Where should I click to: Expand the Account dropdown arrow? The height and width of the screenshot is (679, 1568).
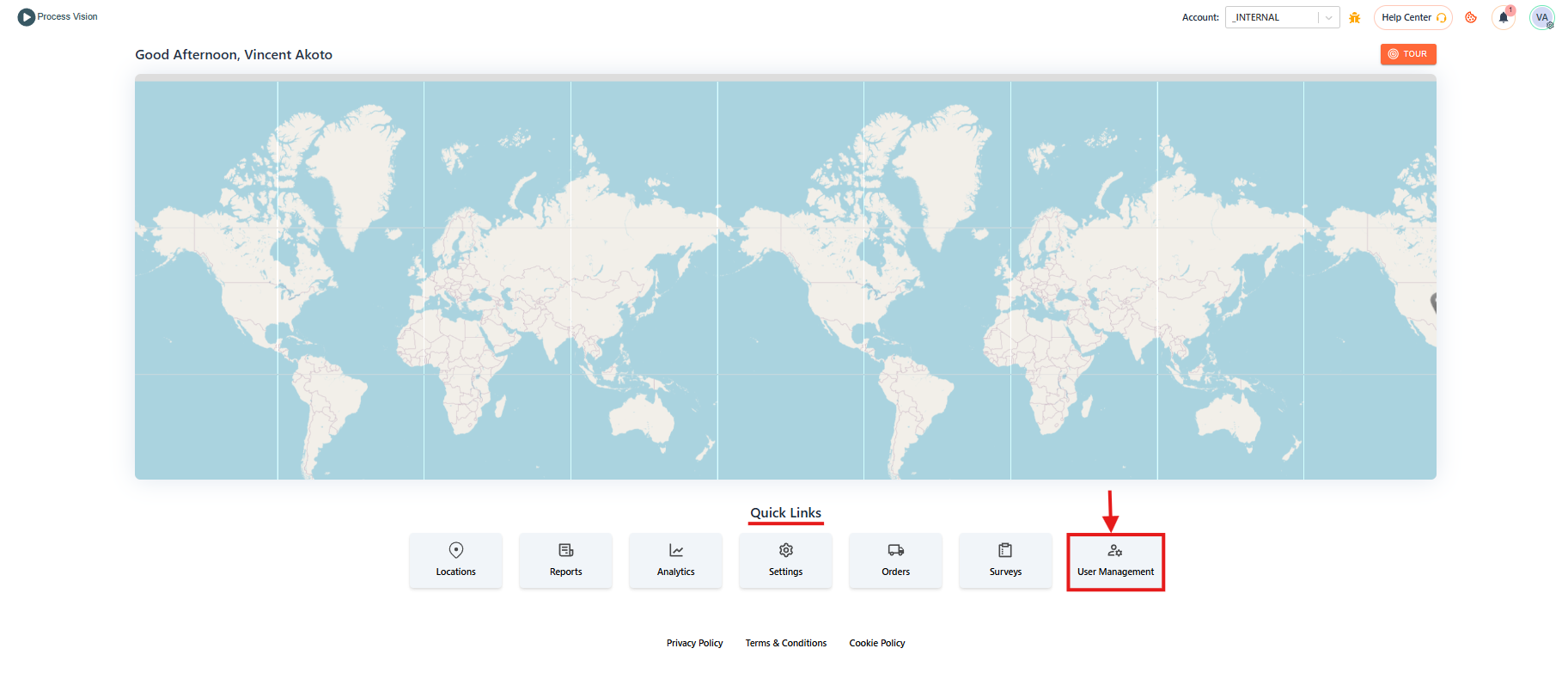coord(1329,17)
